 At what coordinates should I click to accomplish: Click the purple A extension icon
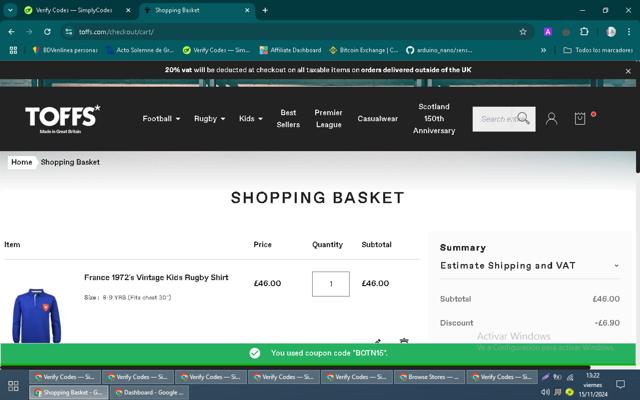[548, 32]
